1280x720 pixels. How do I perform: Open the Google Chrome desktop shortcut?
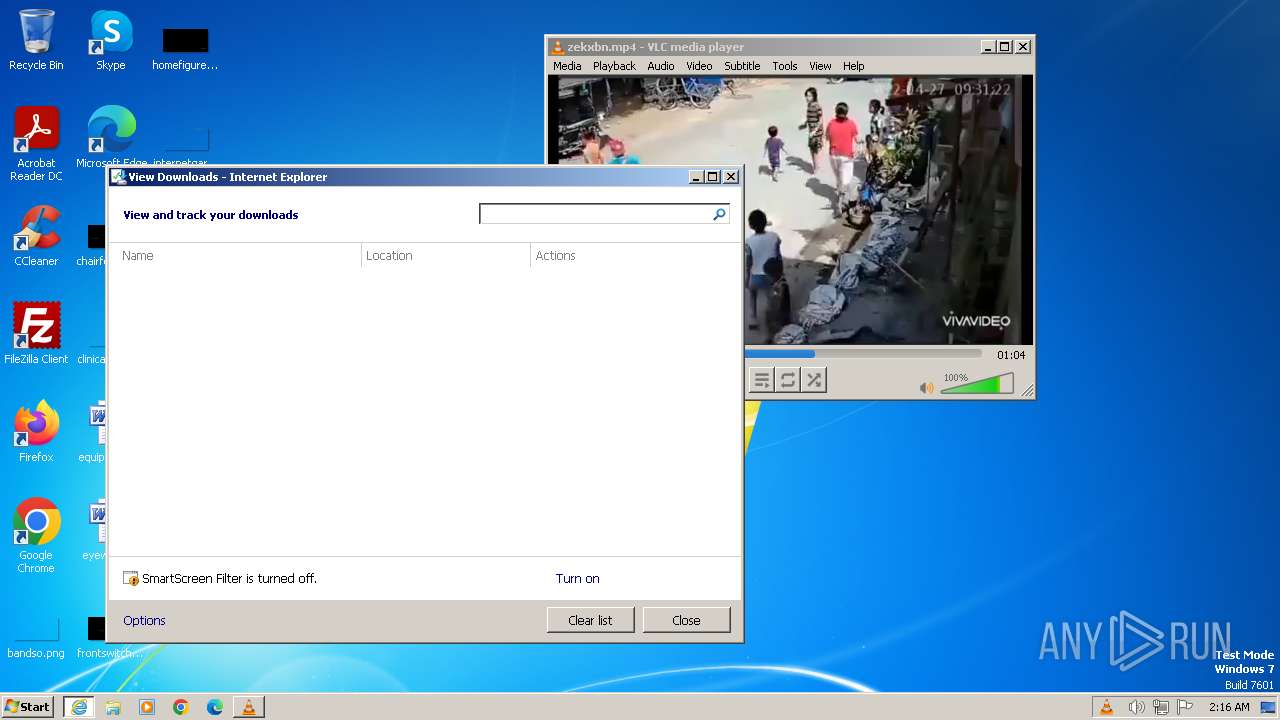[x=36, y=535]
